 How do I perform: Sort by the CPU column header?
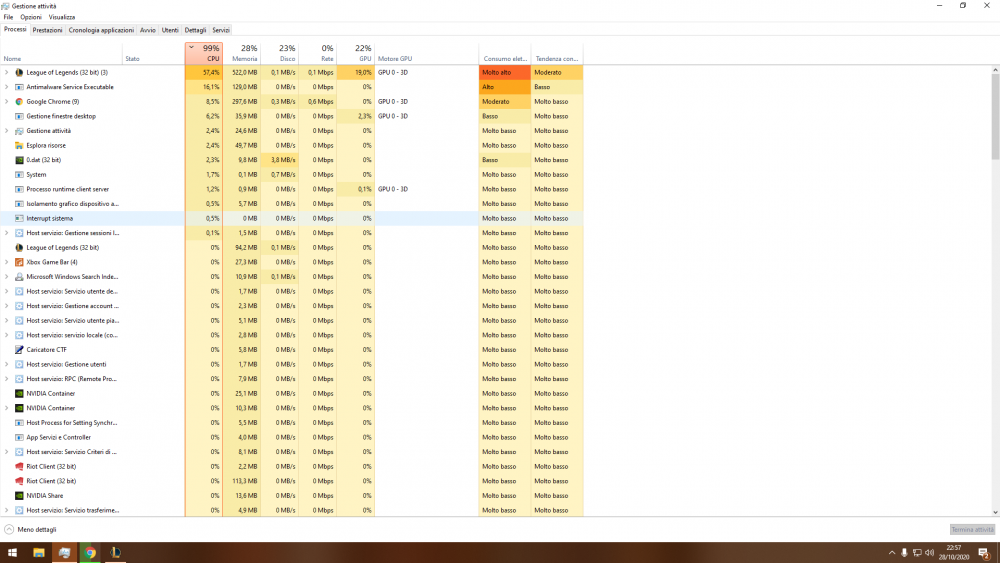204,54
